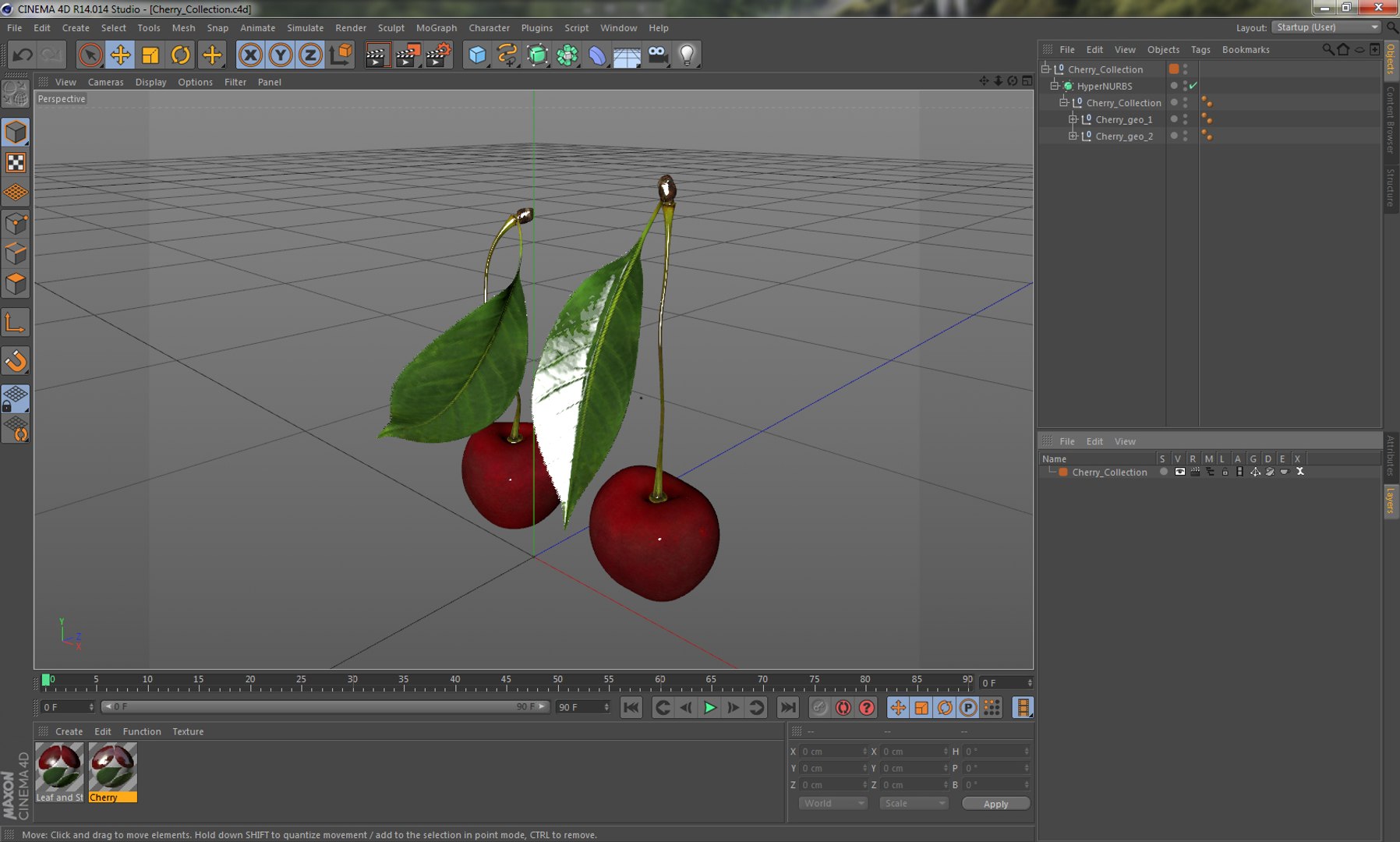The height and width of the screenshot is (842, 1400).
Task: Collapse the HyperNURBS object
Action: [1055, 86]
